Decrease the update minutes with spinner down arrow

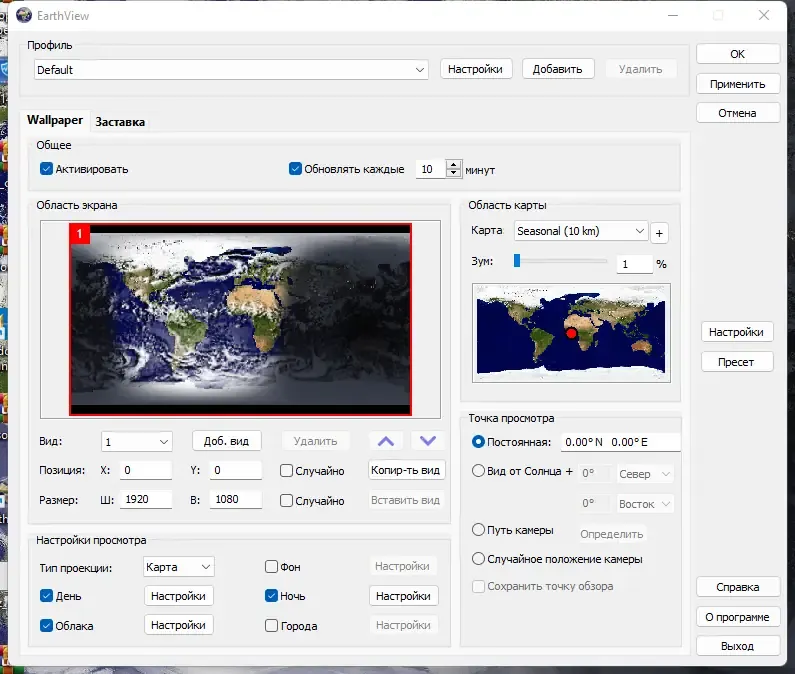453,172
